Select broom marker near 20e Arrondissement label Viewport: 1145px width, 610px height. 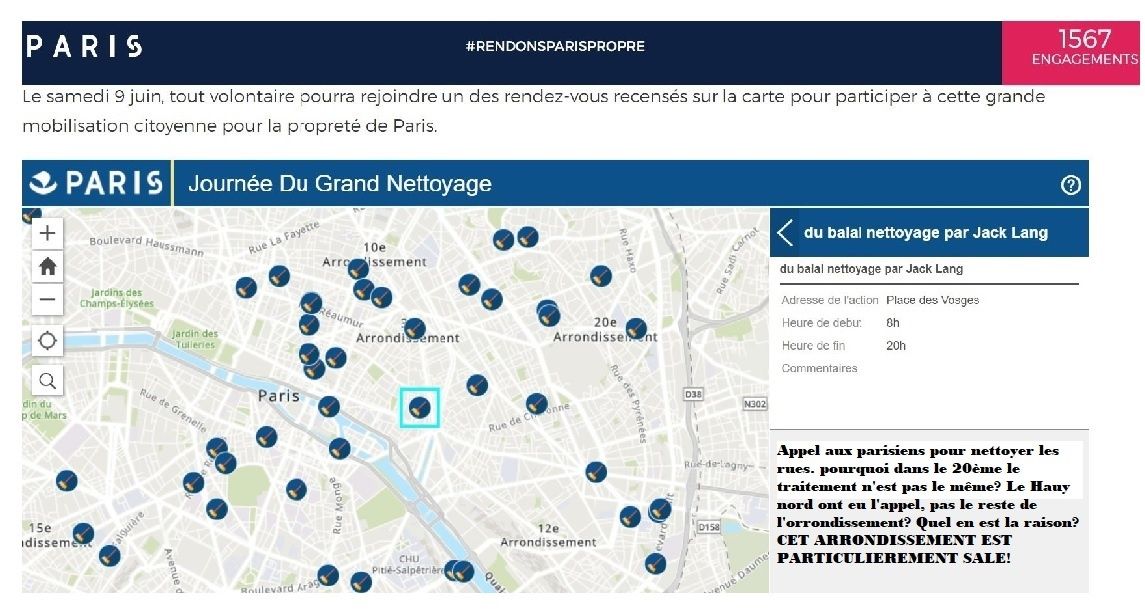point(636,329)
